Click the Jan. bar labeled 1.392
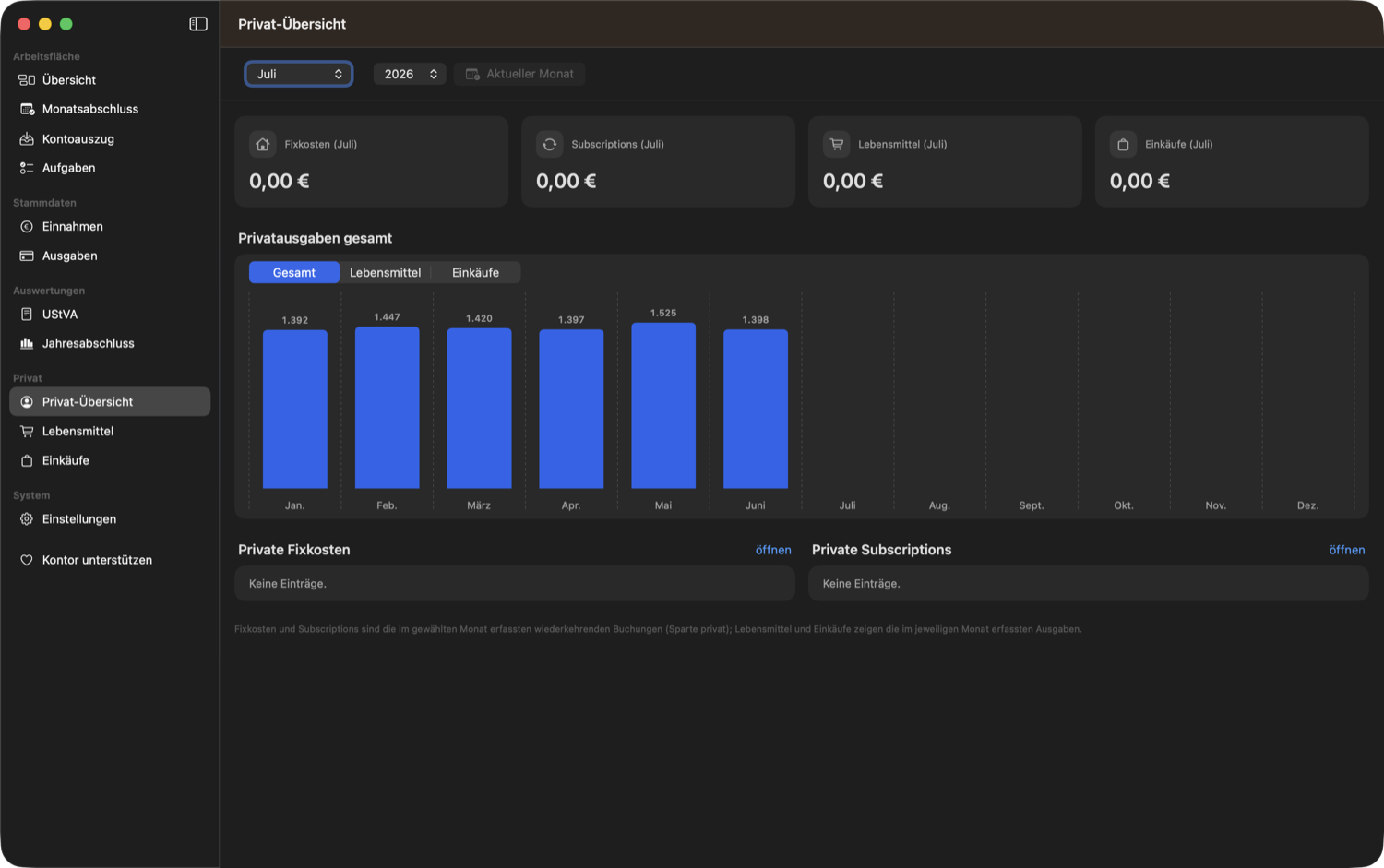1384x868 pixels. [295, 409]
